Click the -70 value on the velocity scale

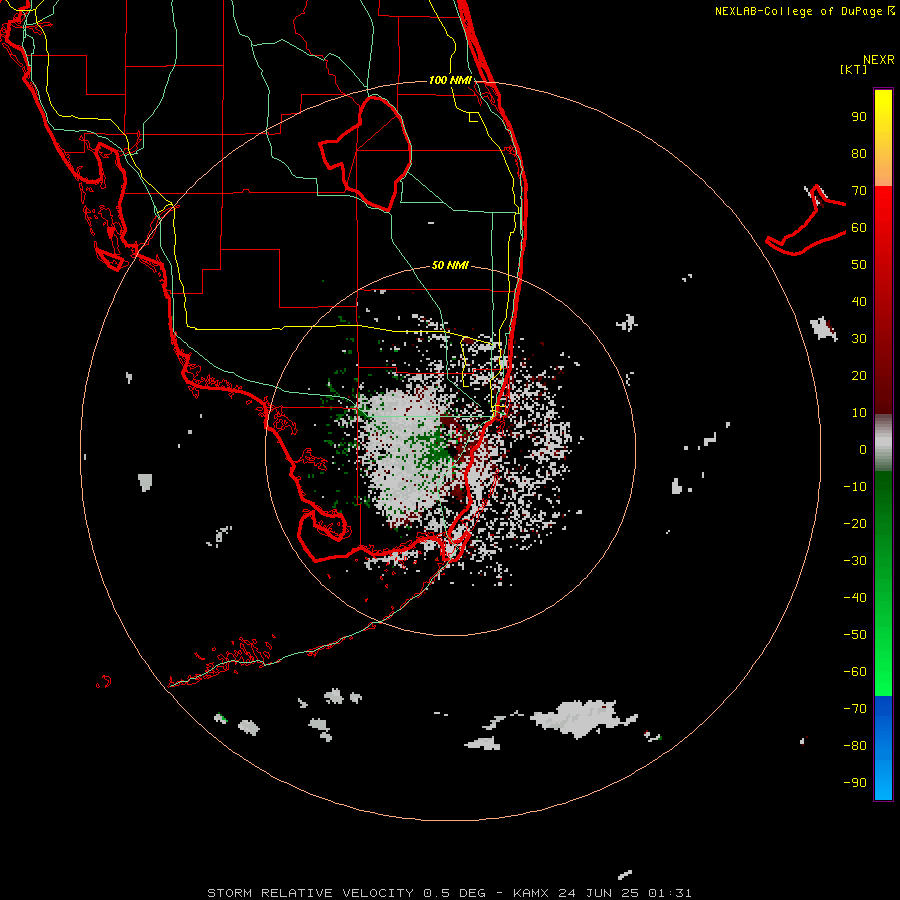click(x=855, y=709)
